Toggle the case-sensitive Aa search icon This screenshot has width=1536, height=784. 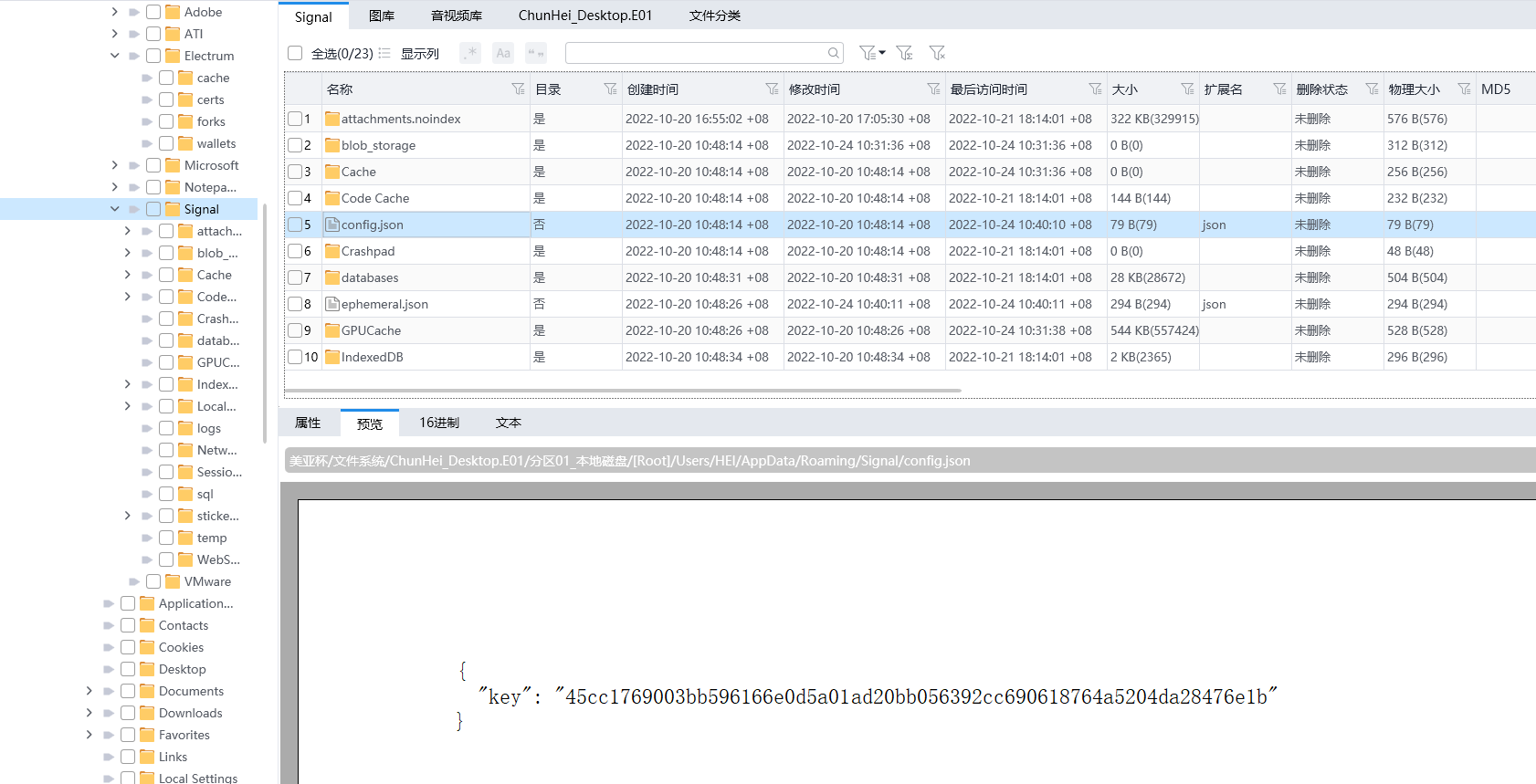[503, 53]
